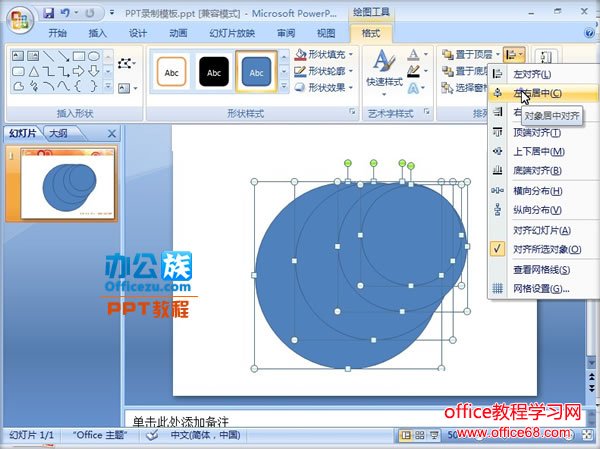
Task: Open the 设计 ribbon tab
Action: pos(138,33)
